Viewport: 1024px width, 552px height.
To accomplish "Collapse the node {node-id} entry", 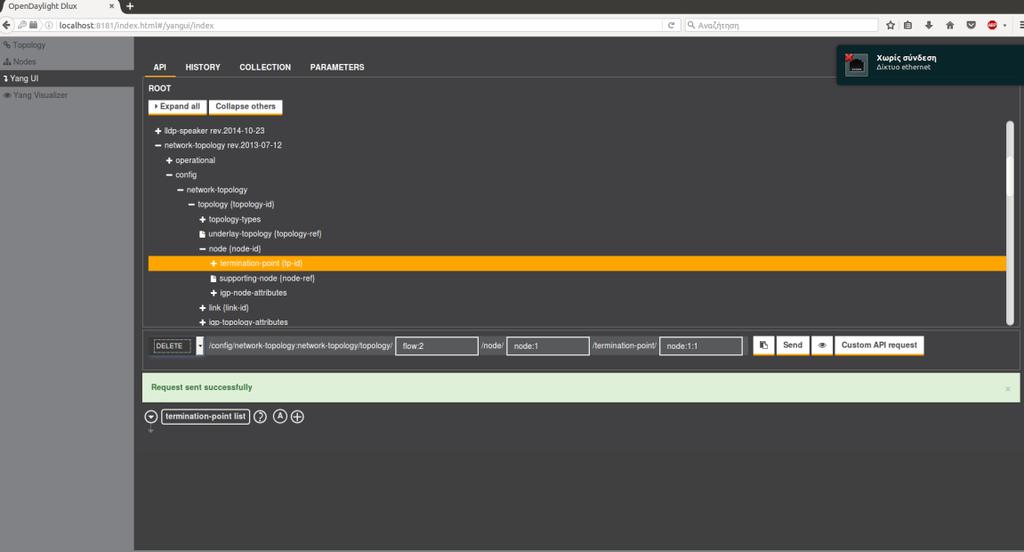I will 202,249.
